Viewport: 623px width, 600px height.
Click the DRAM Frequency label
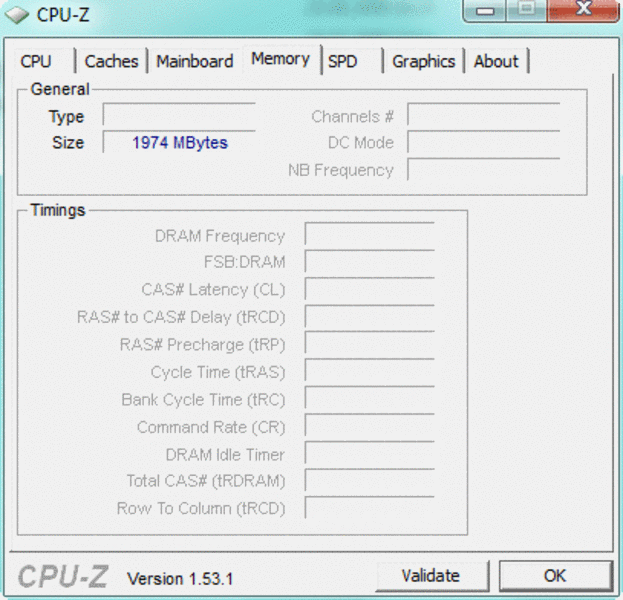pos(220,236)
